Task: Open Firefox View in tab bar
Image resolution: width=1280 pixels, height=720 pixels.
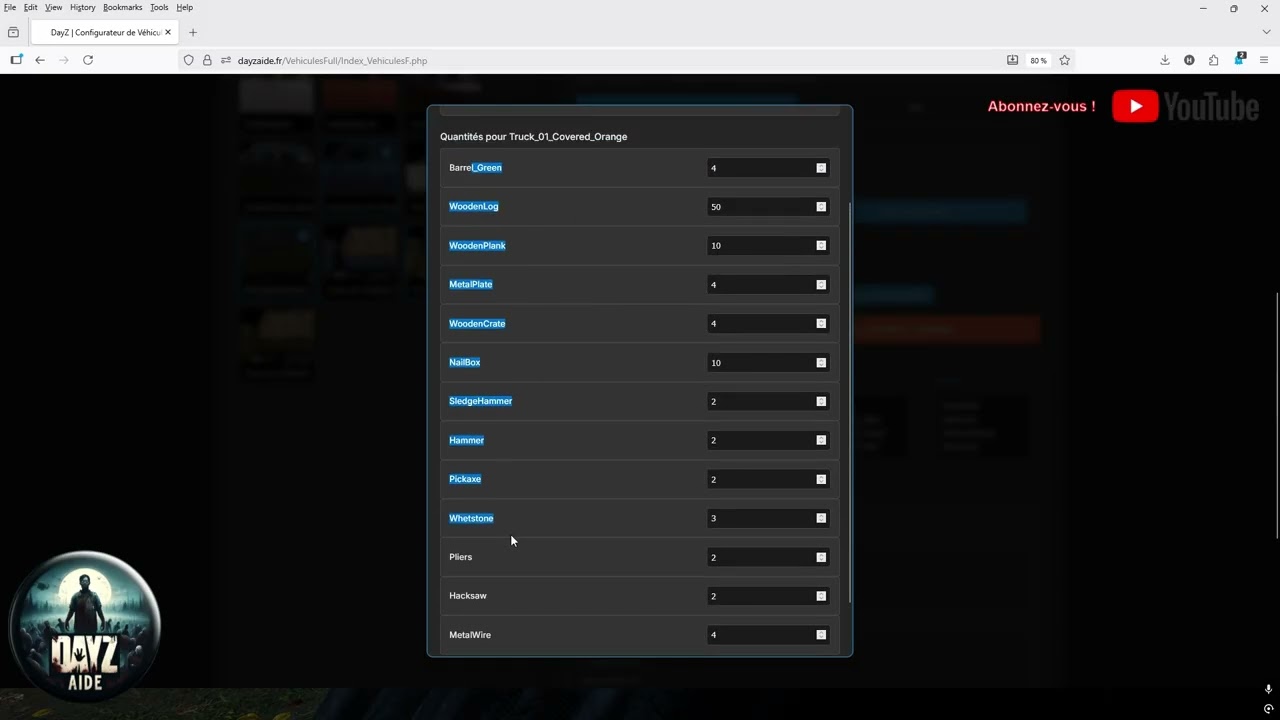Action: [13, 32]
